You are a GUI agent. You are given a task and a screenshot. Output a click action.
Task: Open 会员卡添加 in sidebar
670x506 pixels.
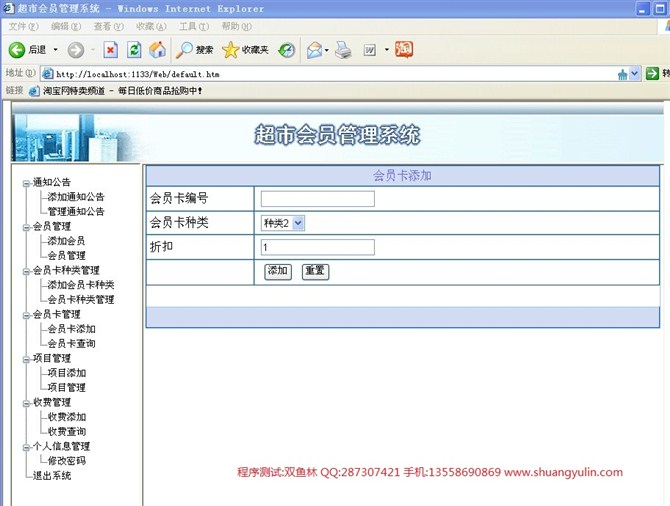71,329
